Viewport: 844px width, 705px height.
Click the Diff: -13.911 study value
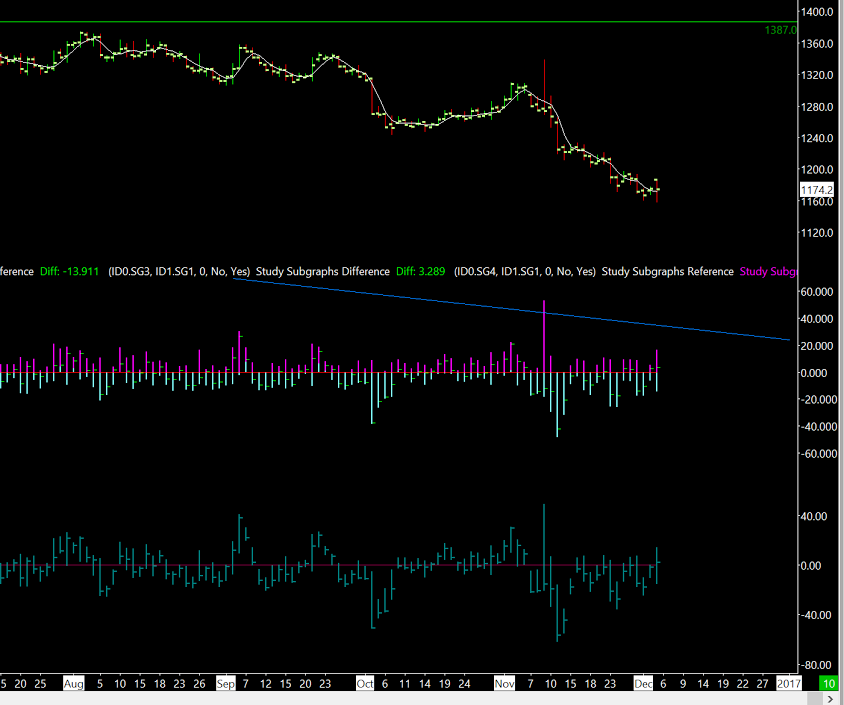(69, 271)
